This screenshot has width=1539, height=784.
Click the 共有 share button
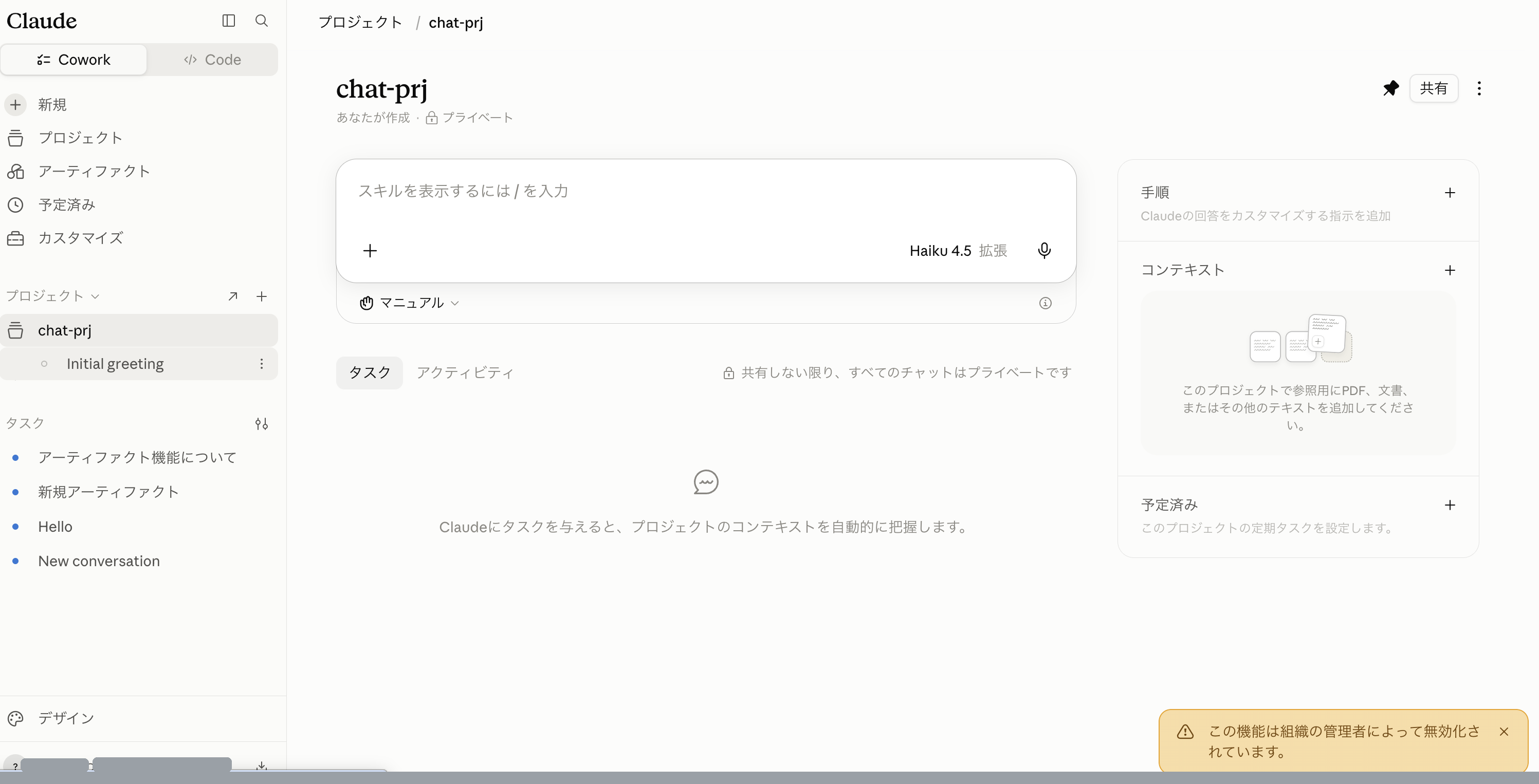[1433, 88]
